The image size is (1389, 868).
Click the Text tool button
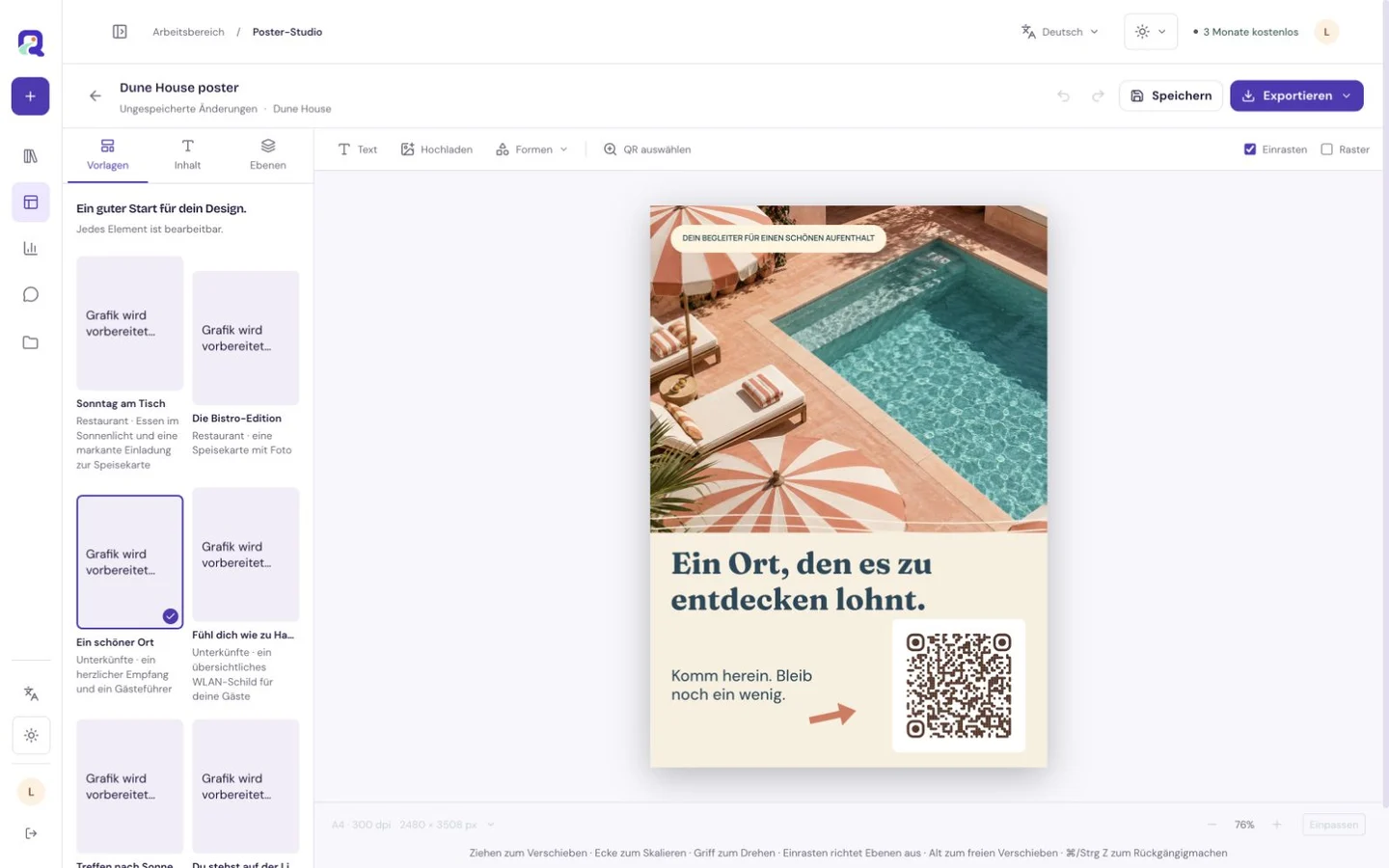click(358, 149)
